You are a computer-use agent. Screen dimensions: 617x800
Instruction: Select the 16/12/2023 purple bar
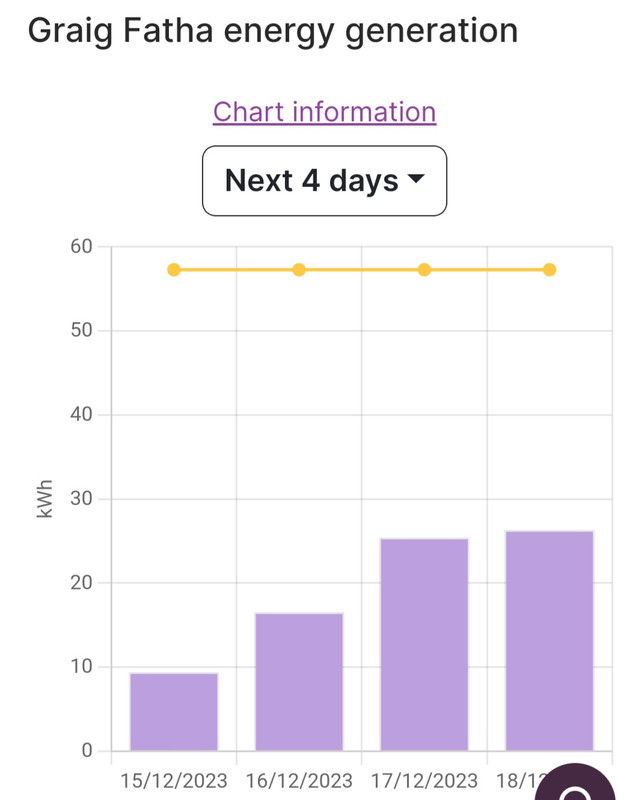[299, 682]
